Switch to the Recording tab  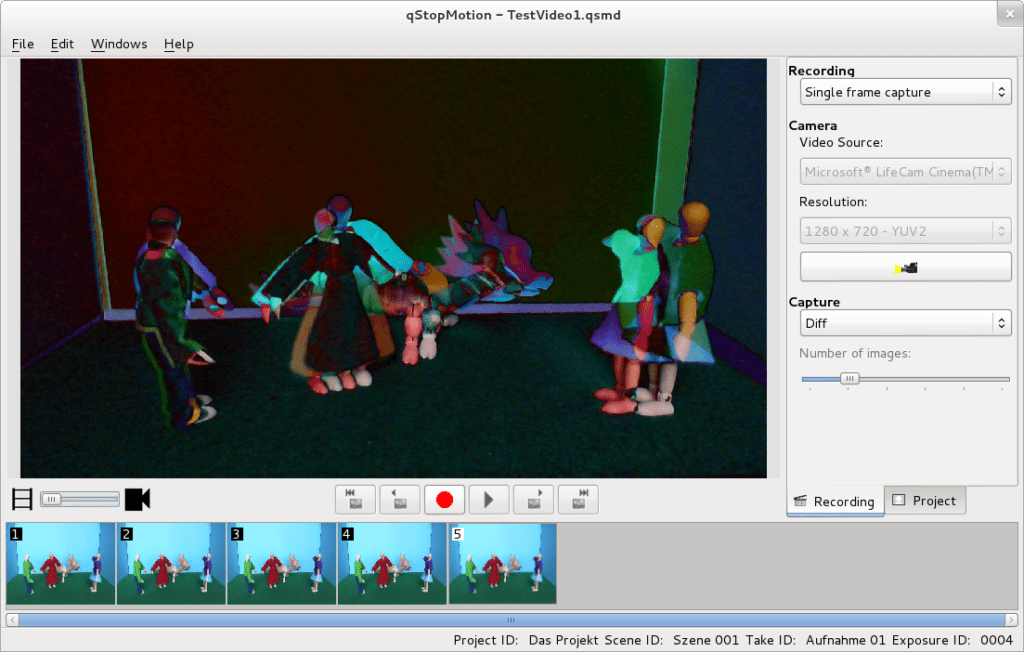835,501
